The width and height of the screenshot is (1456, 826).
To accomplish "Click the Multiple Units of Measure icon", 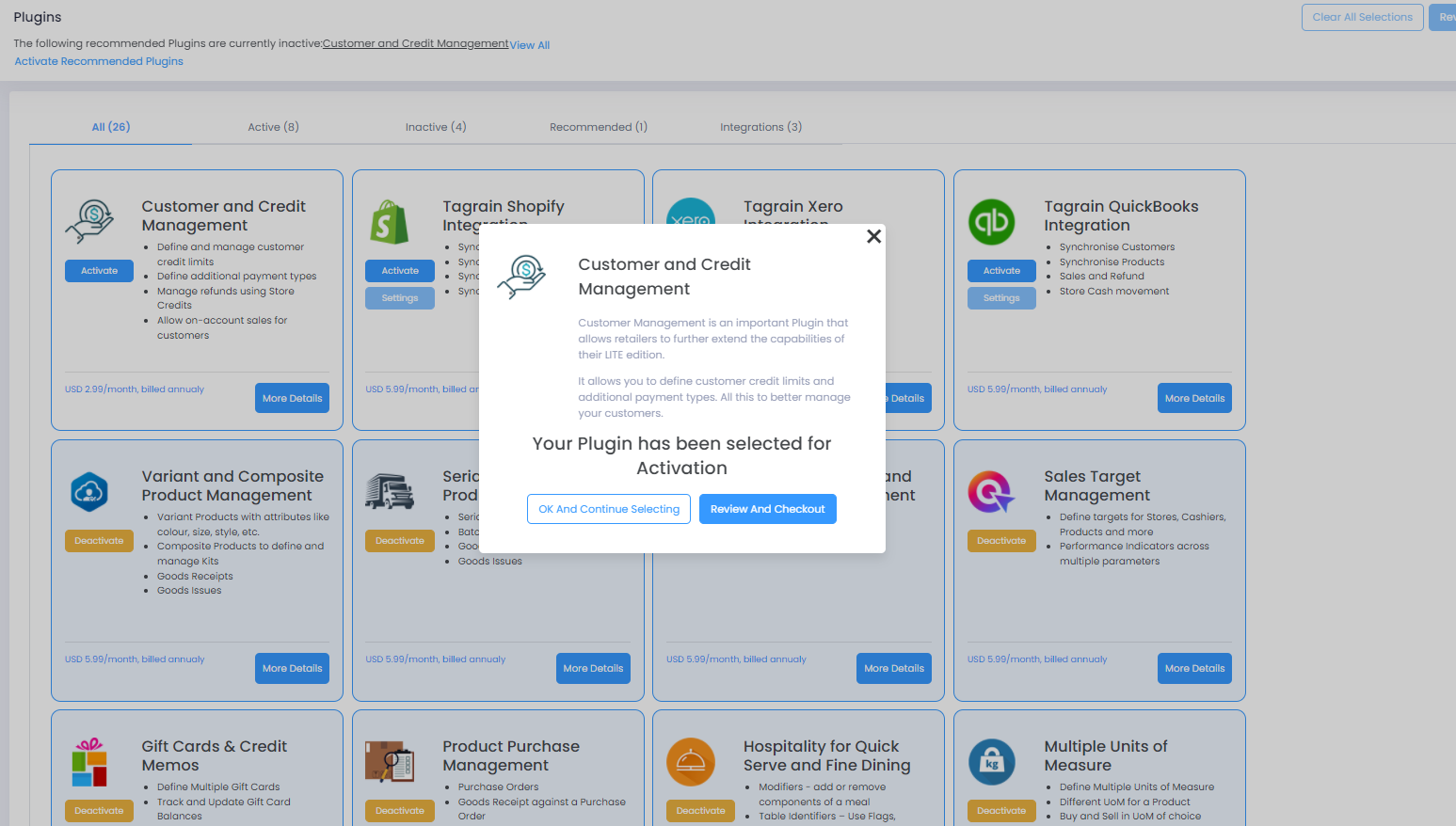I will tap(991, 762).
